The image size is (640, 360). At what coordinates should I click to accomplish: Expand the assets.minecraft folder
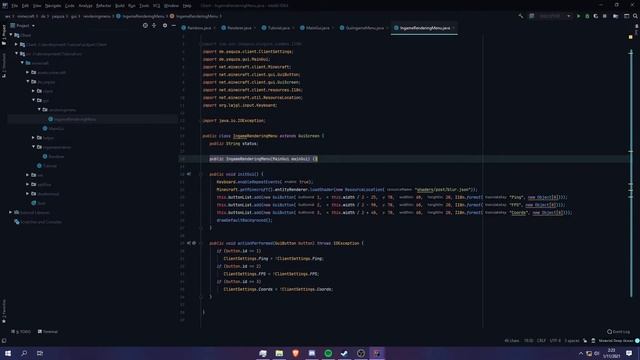(28, 72)
